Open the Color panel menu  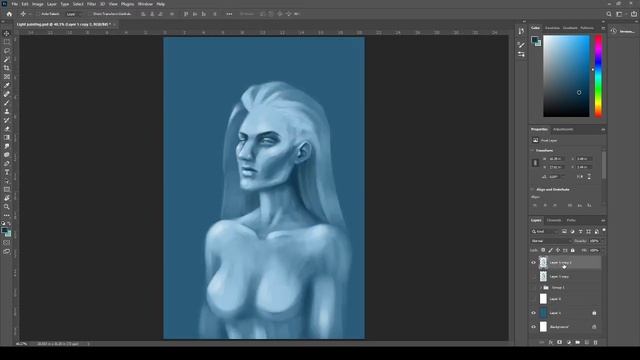pyautogui.click(x=603, y=28)
